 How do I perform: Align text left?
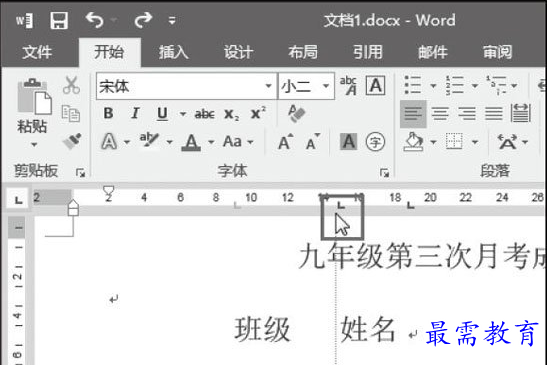(x=413, y=114)
